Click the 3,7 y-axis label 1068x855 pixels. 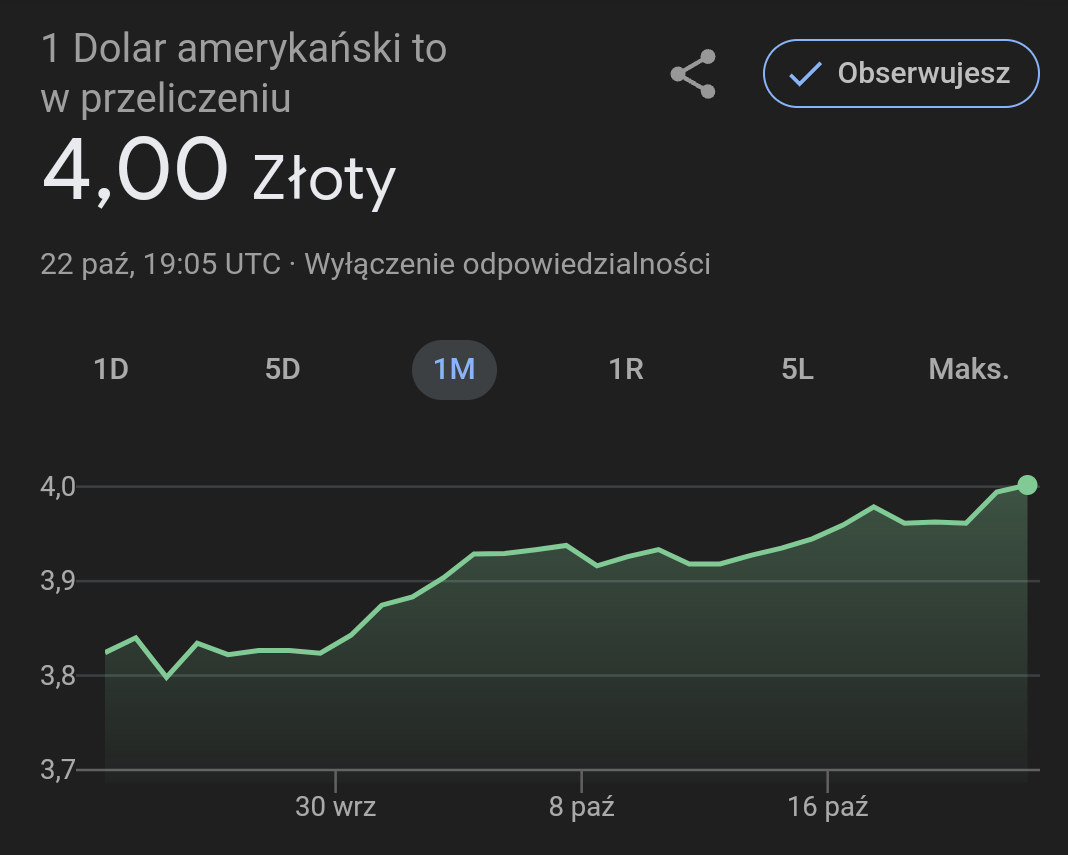click(58, 770)
